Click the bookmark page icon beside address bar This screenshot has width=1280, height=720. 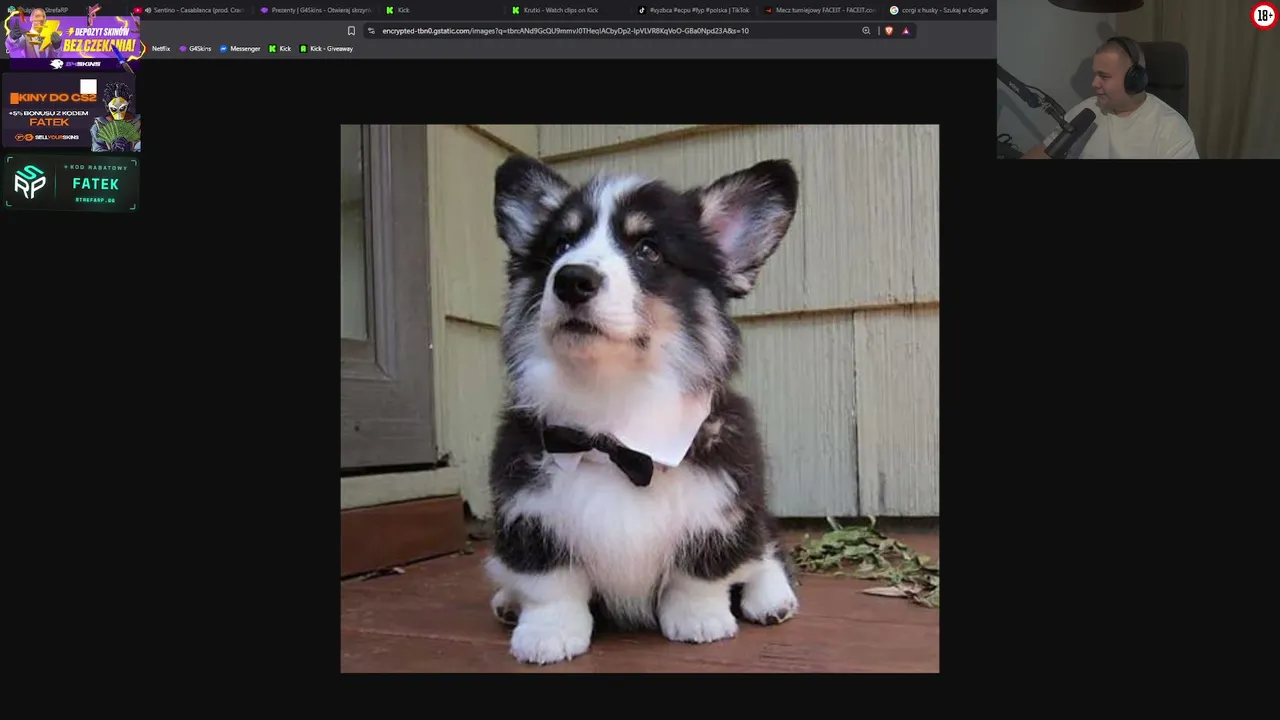point(351,31)
